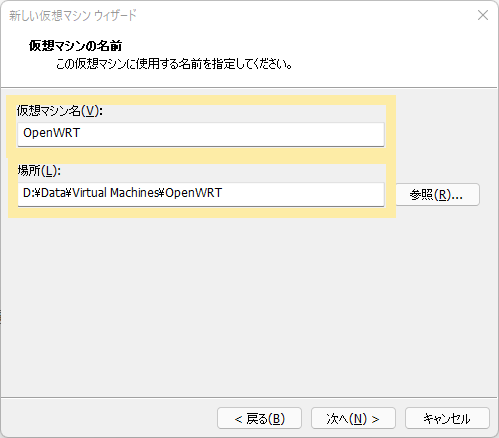Click the 仮想マシン名 input field
The image size is (499, 438).
pyautogui.click(x=201, y=134)
